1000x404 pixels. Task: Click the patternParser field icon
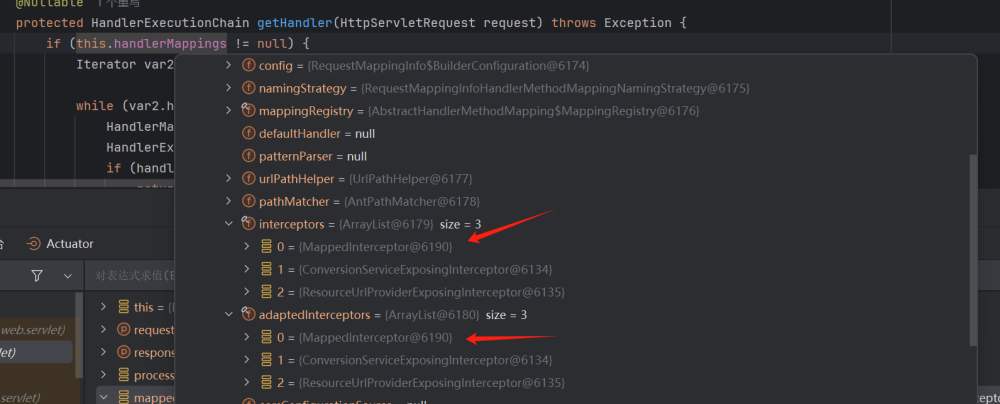248,156
